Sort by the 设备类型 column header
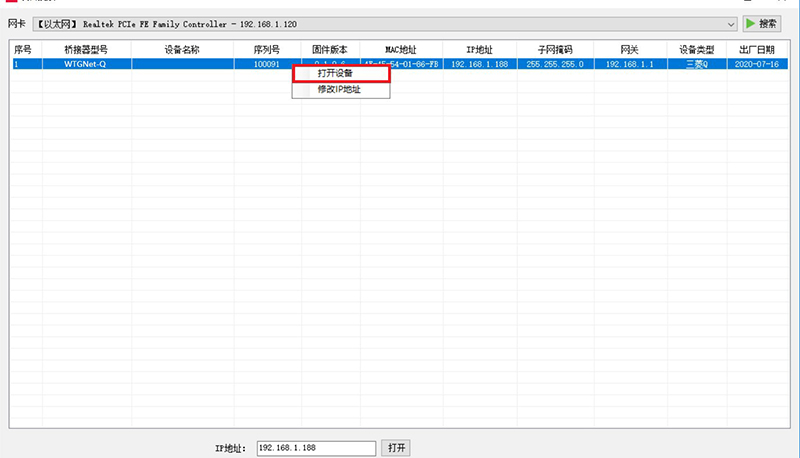 (697, 48)
